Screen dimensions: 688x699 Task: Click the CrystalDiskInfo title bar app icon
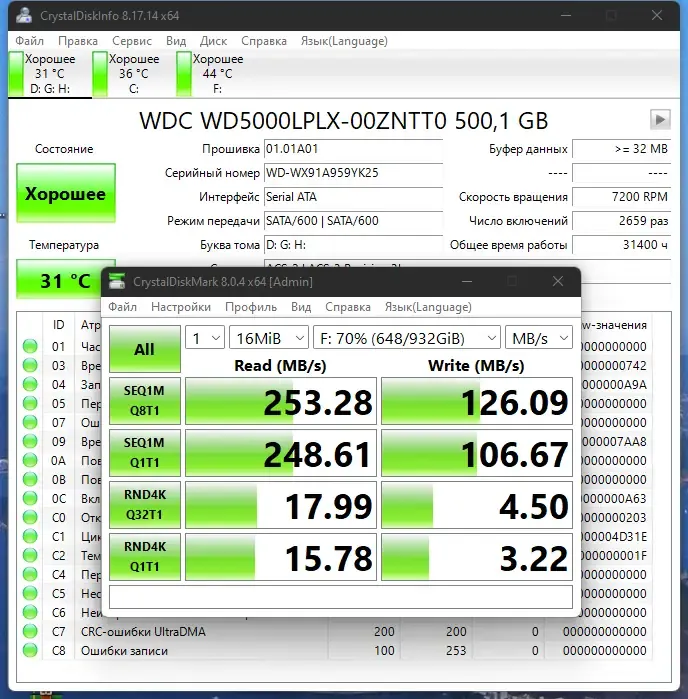(x=24, y=15)
